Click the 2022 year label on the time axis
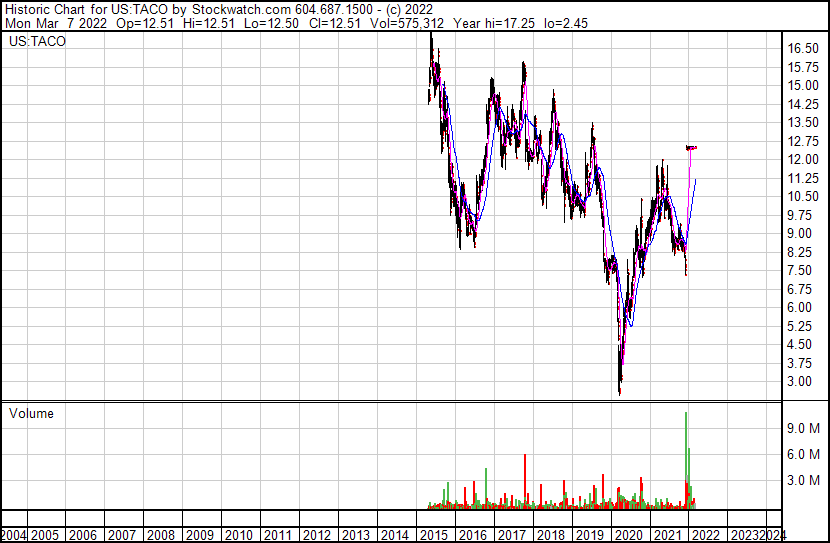Screen dimensions: 830x543 click(x=707, y=535)
